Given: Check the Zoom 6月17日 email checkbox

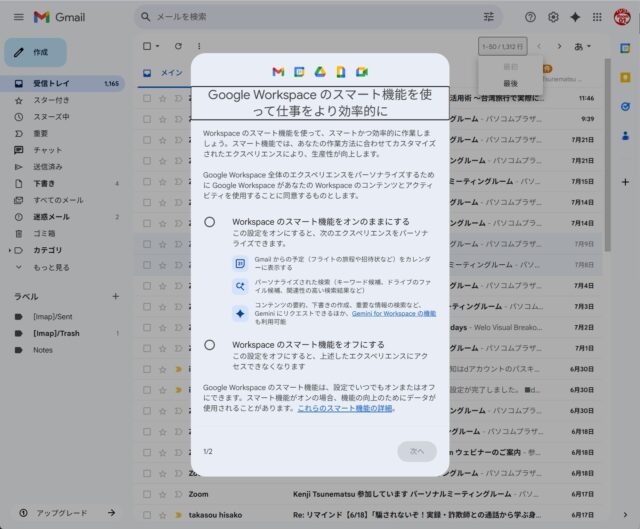Looking at the screenshot, I should [147, 494].
